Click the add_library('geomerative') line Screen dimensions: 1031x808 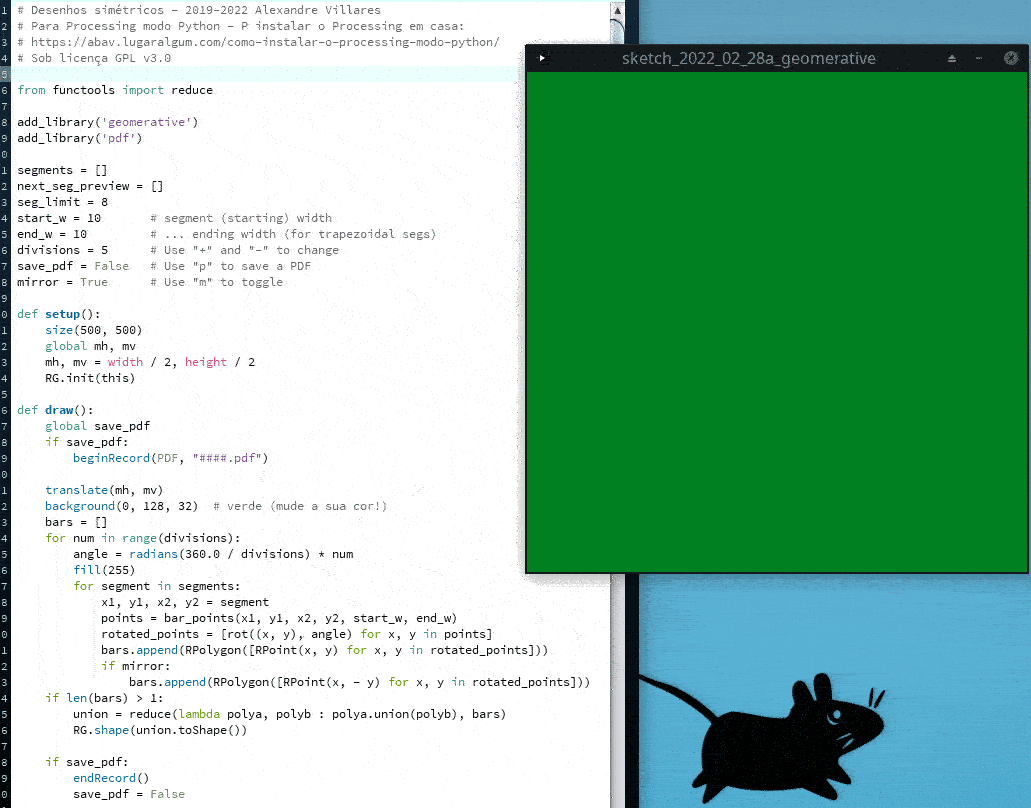point(107,122)
